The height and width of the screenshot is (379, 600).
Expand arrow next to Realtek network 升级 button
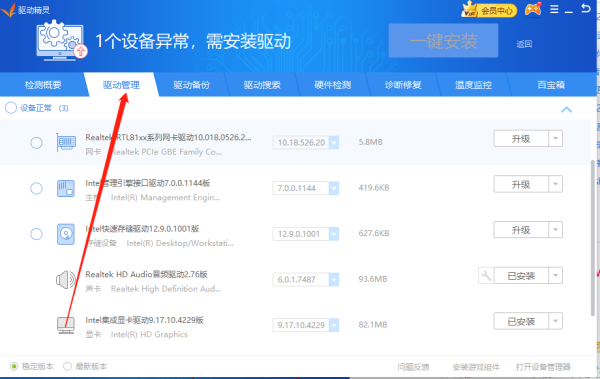555,139
